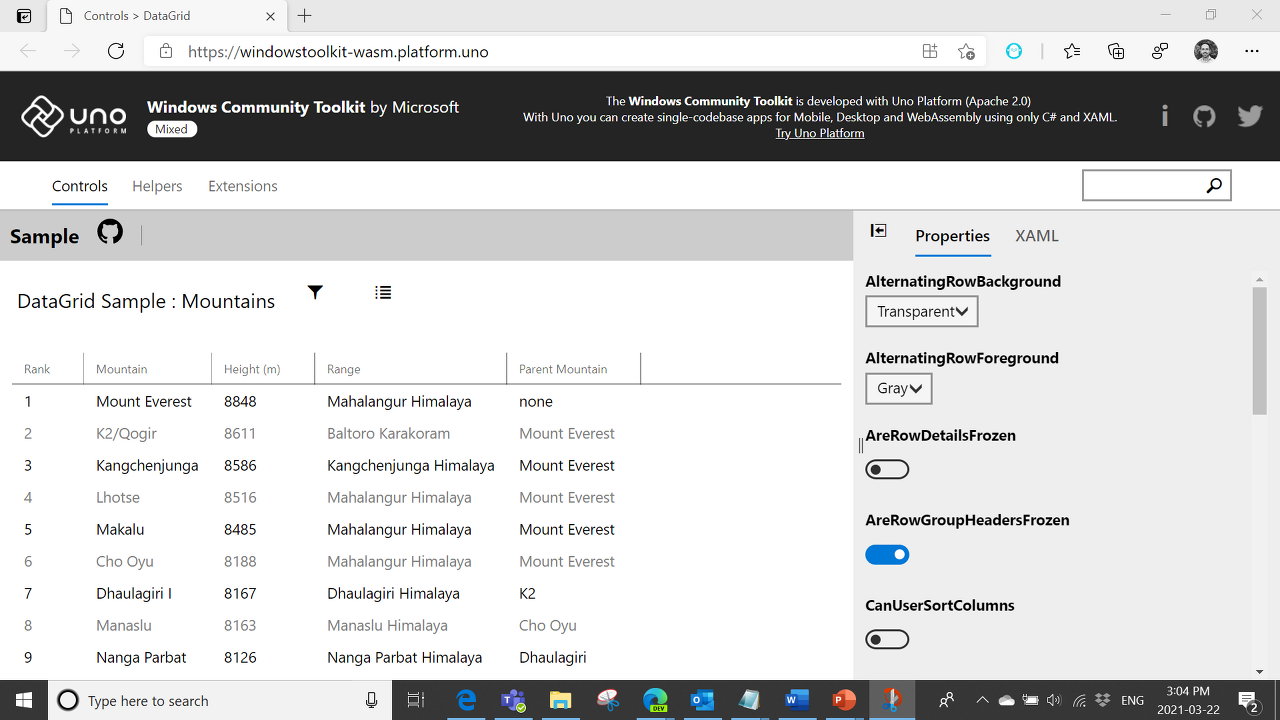The image size is (1280, 720).
Task: Open Microsoft Teams from the taskbar
Action: [513, 700]
